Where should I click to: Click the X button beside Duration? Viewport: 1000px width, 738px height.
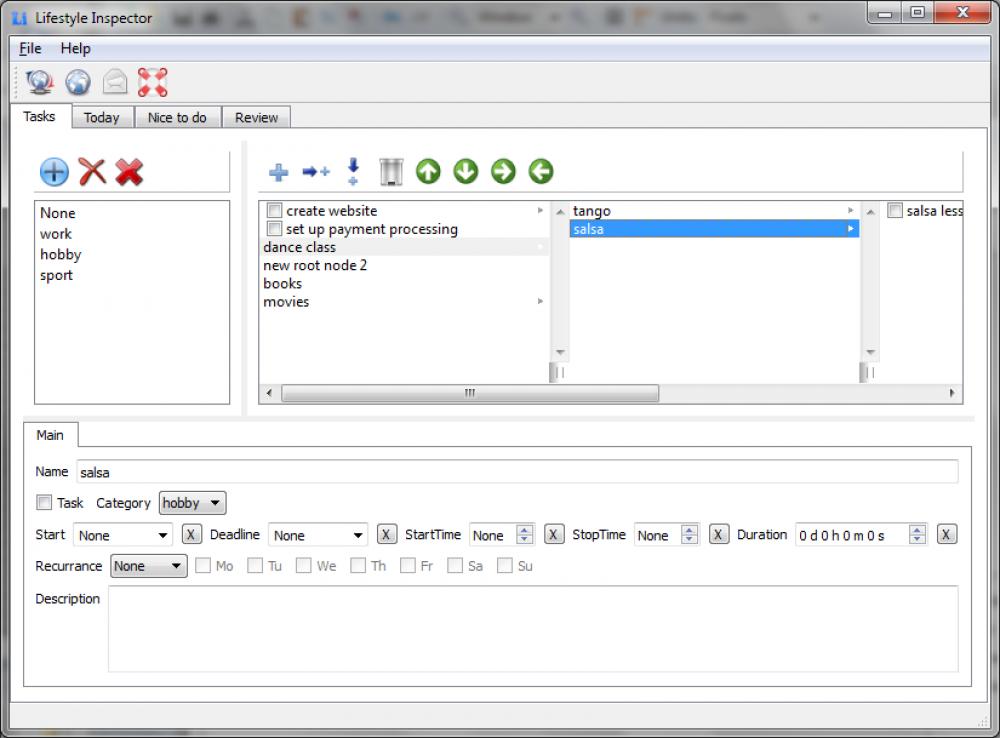click(946, 534)
